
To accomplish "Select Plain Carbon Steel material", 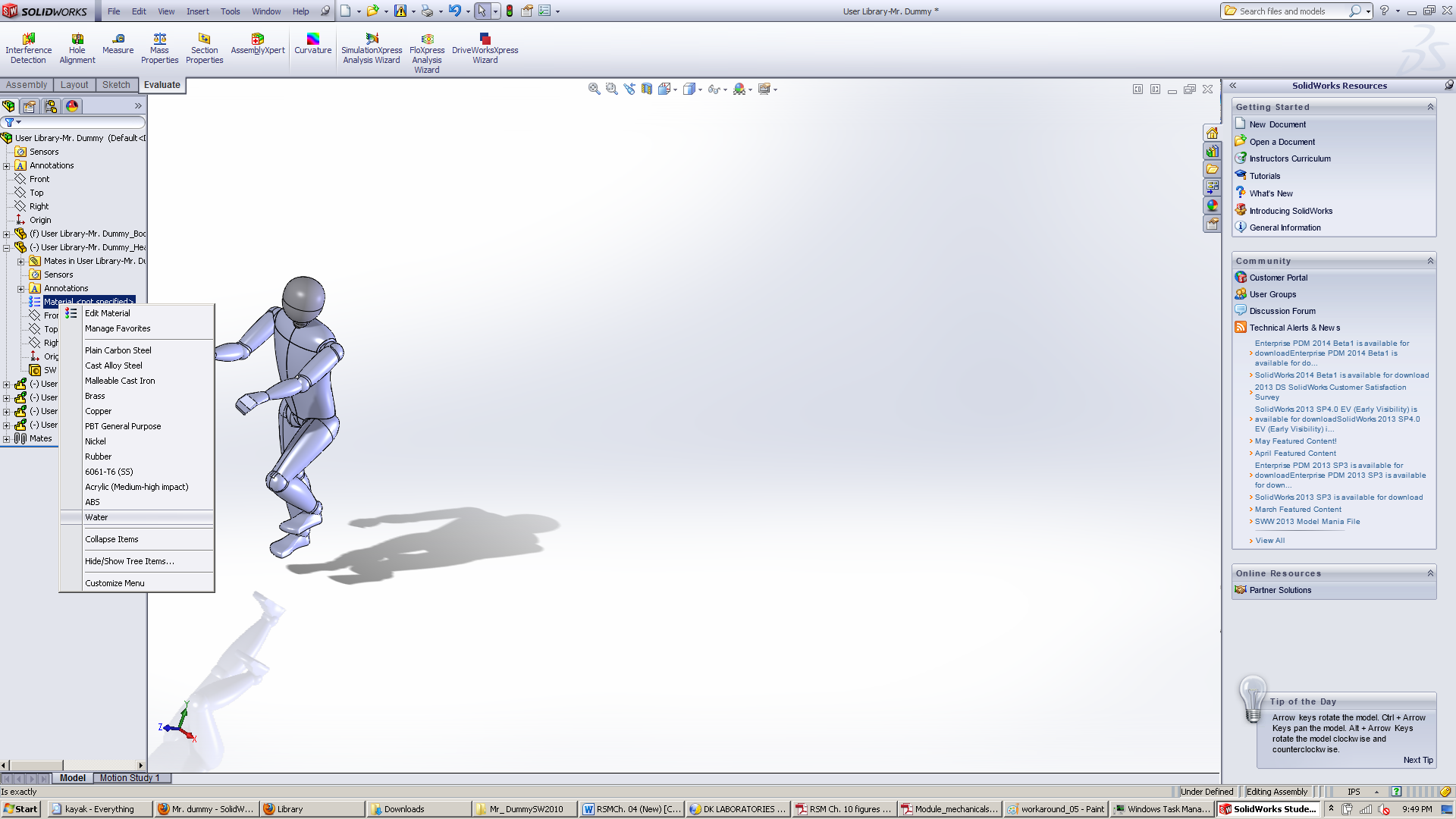I will (118, 350).
